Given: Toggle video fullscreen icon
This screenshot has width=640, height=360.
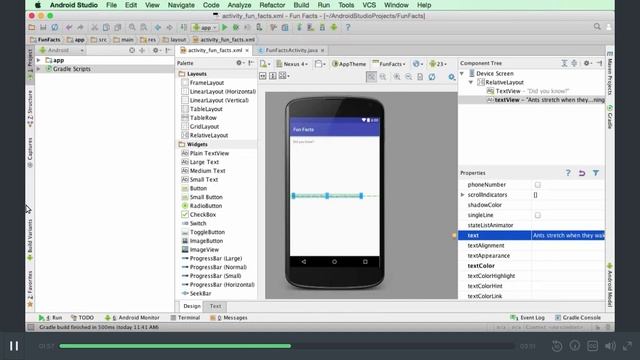Looking at the screenshot, I should (x=628, y=346).
